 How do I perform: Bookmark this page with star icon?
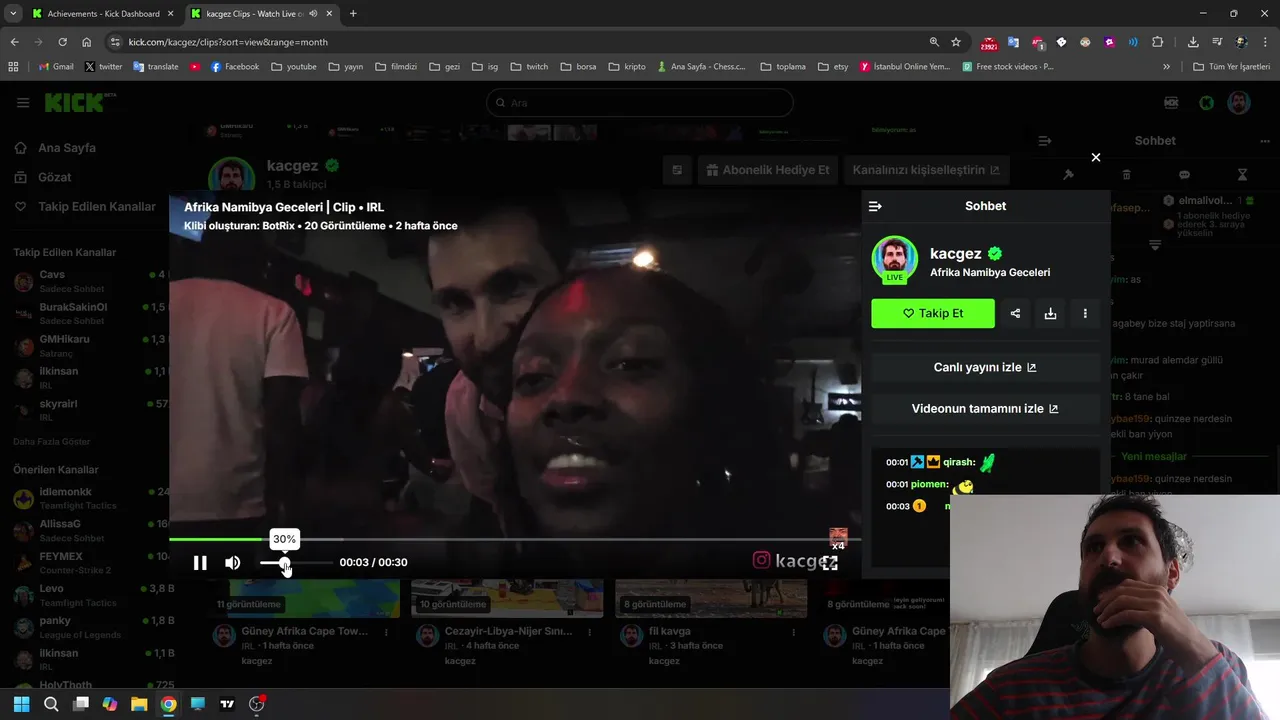(x=956, y=42)
